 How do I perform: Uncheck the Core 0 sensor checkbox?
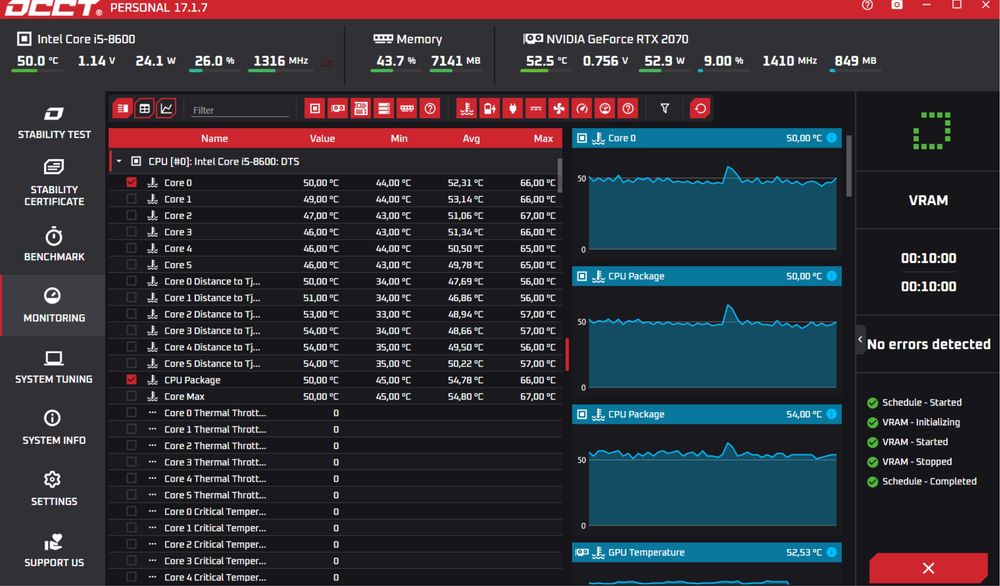coord(131,182)
